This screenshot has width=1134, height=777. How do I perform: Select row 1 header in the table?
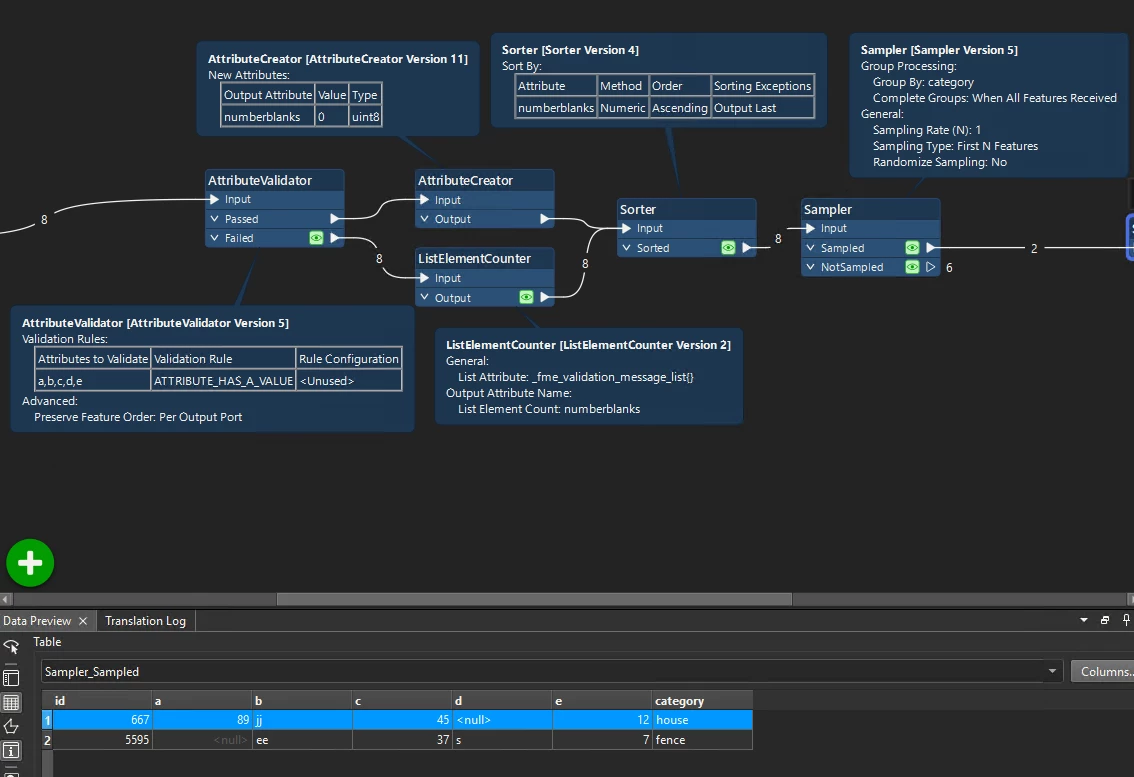tap(47, 720)
